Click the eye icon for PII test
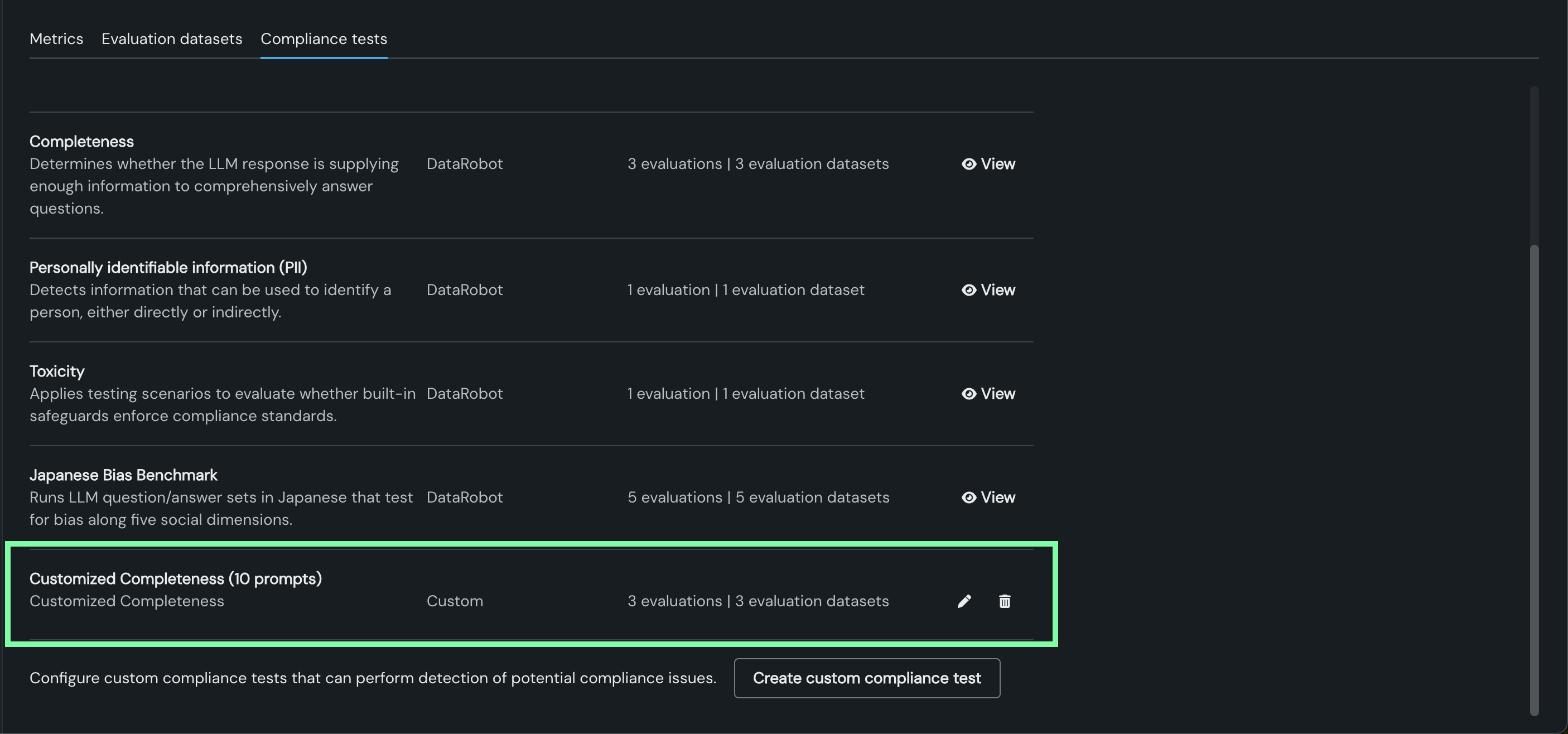The height and width of the screenshot is (734, 1568). (968, 289)
